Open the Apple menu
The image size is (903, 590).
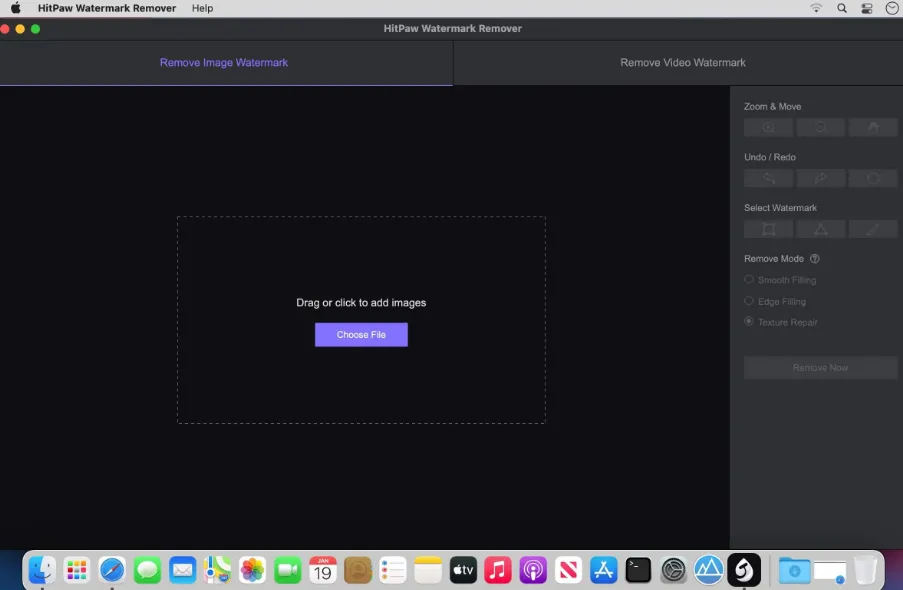click(x=16, y=8)
